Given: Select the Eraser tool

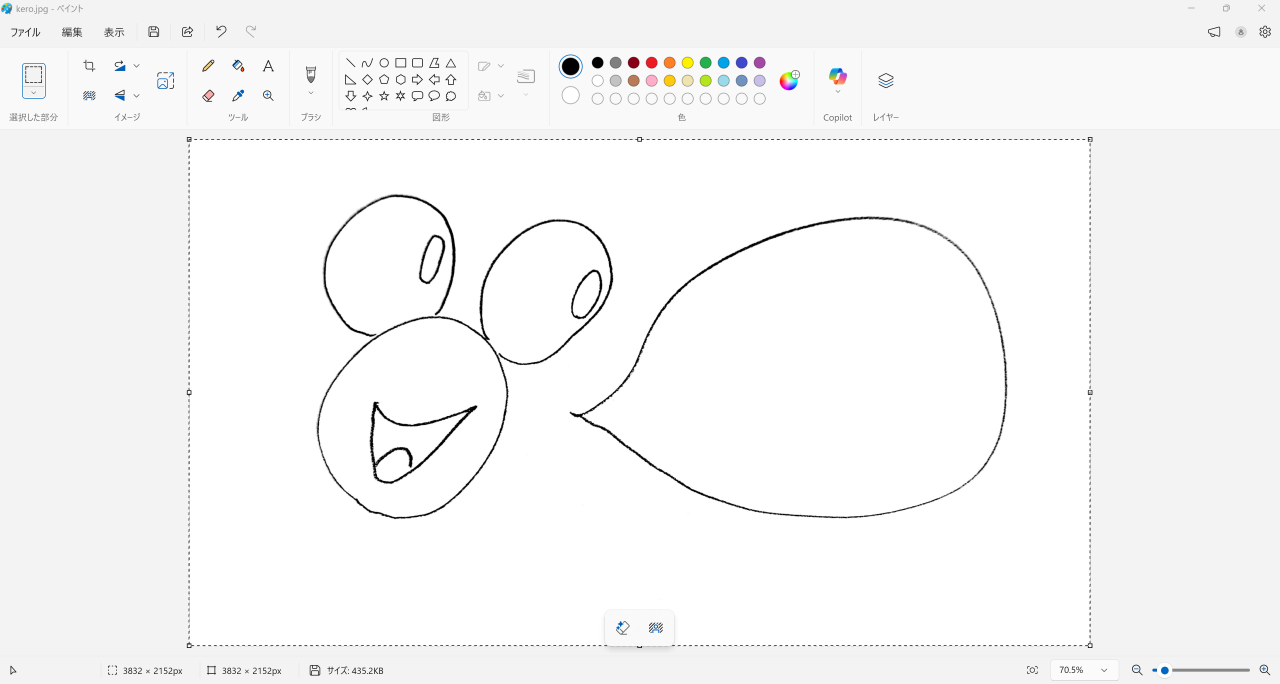Looking at the screenshot, I should 208,96.
